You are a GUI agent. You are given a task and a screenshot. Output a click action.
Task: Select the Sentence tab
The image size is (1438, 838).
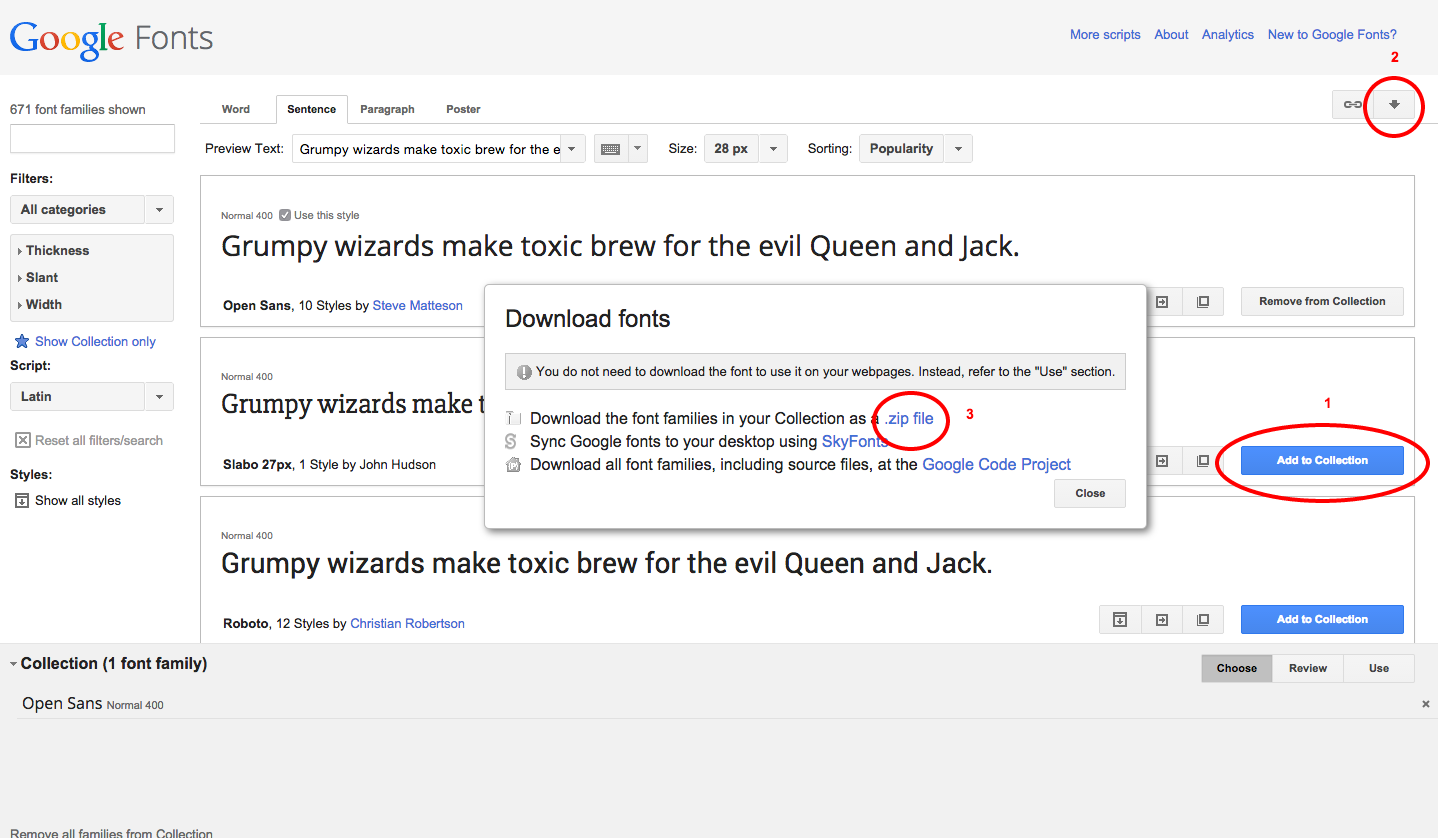coord(312,109)
